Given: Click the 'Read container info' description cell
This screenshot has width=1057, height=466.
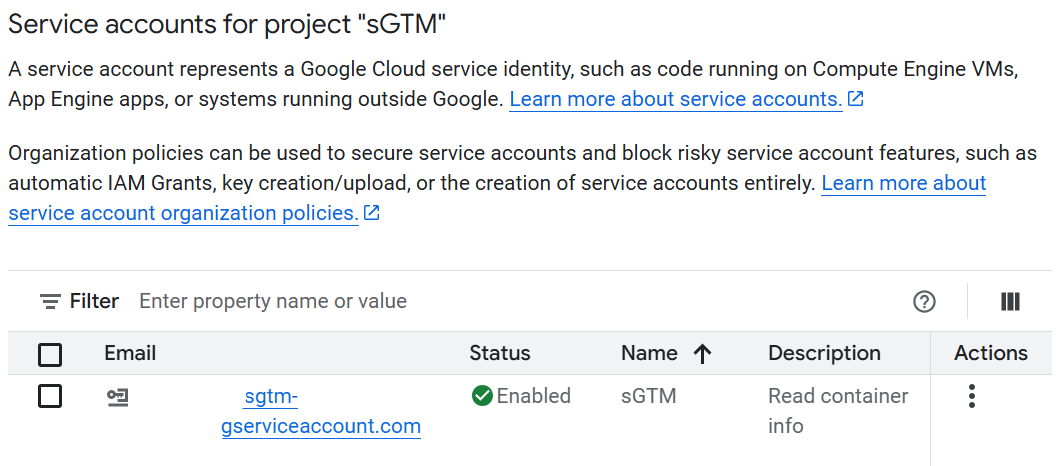Looking at the screenshot, I should tap(837, 410).
